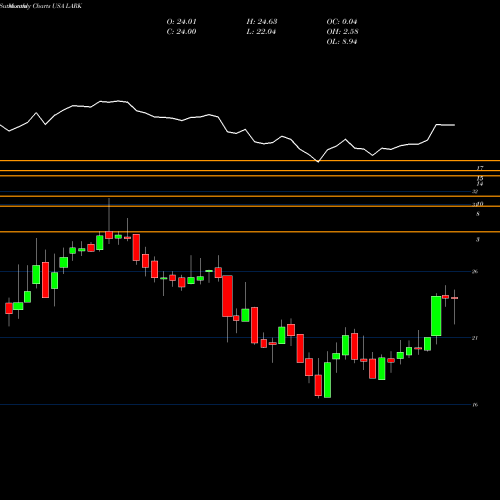Click the tall green candle before the last two
This screenshot has width=500, height=500.
point(436,316)
